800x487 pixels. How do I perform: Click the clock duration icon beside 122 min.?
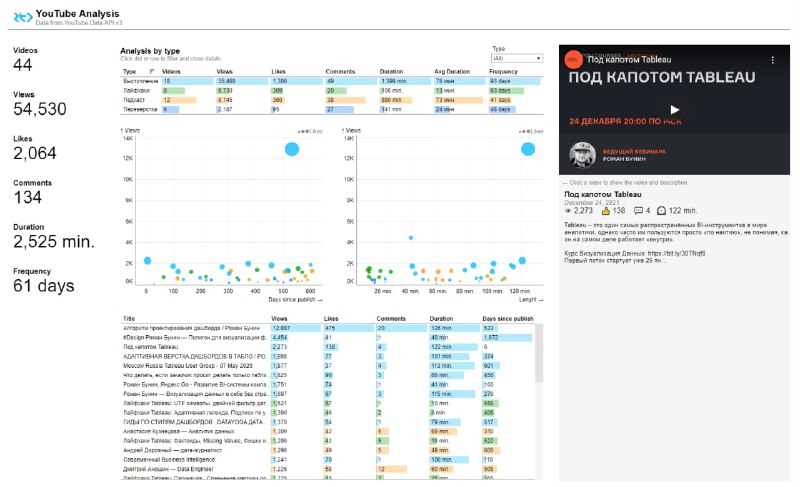click(x=661, y=211)
